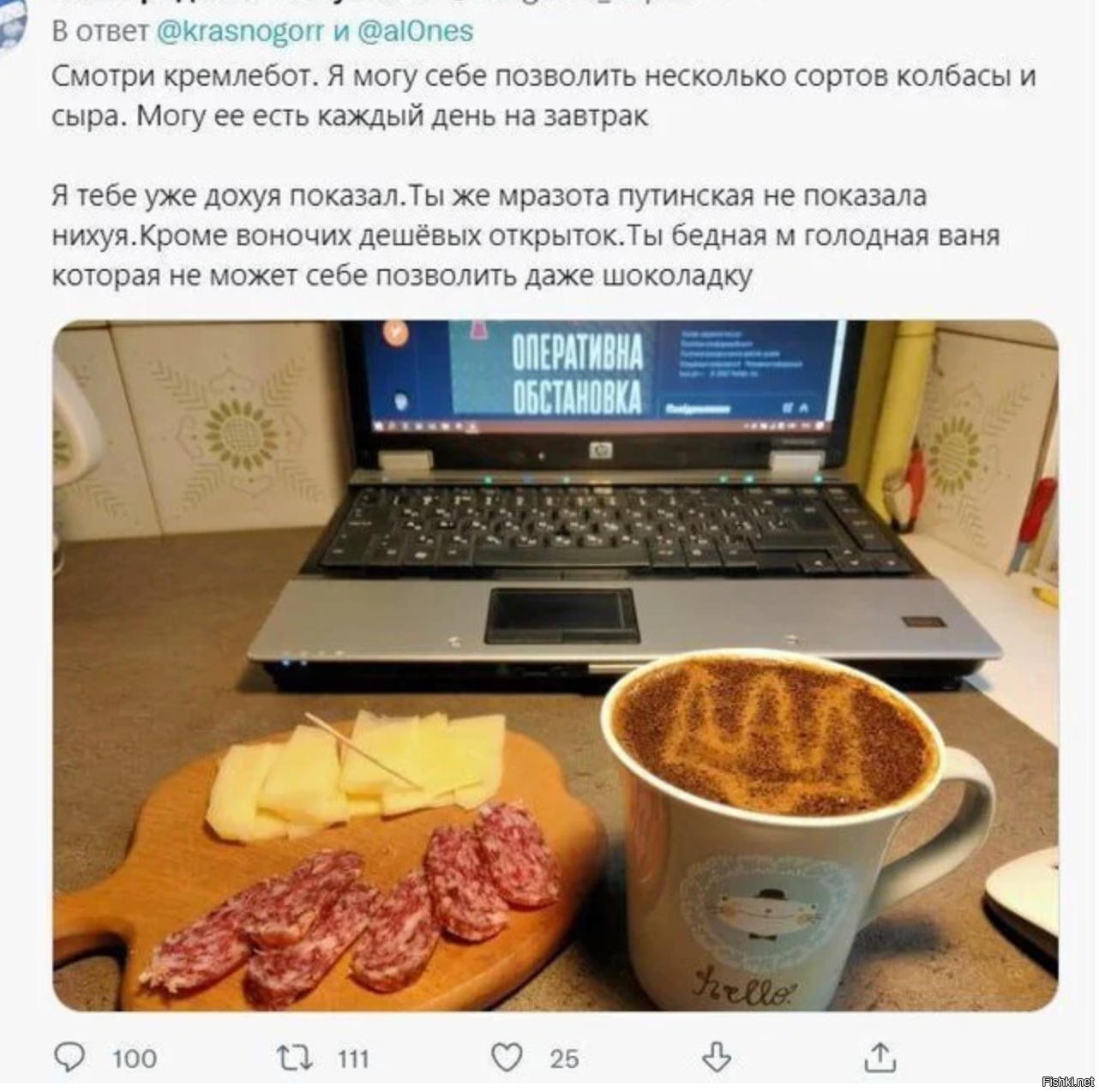Open the @krasnogorr profile link
This screenshot has width=1099, height=1092.
click(240, 32)
